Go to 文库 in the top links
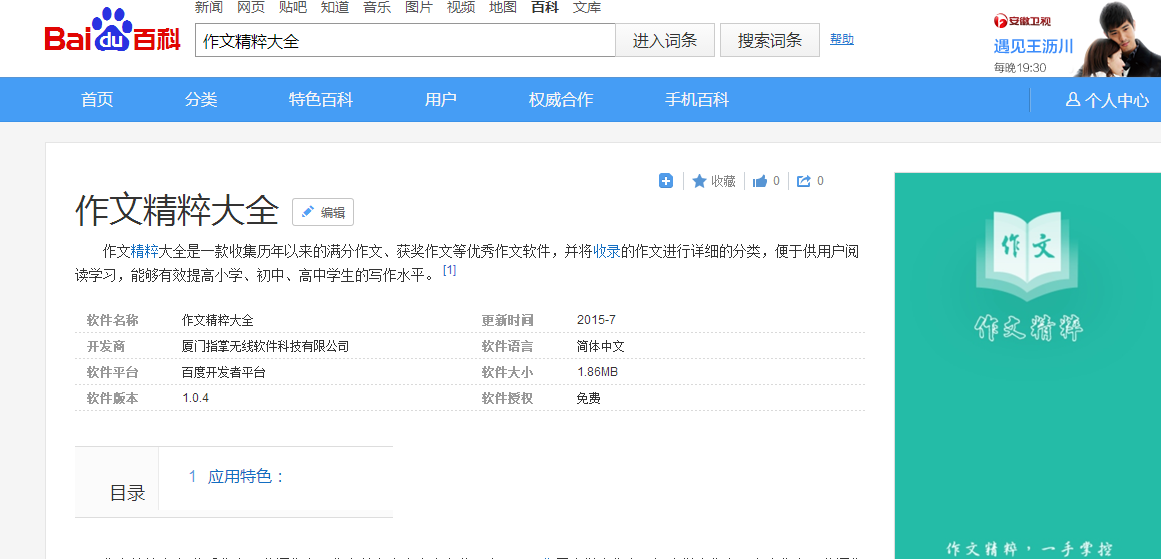This screenshot has height=559, width=1161. (x=587, y=7)
